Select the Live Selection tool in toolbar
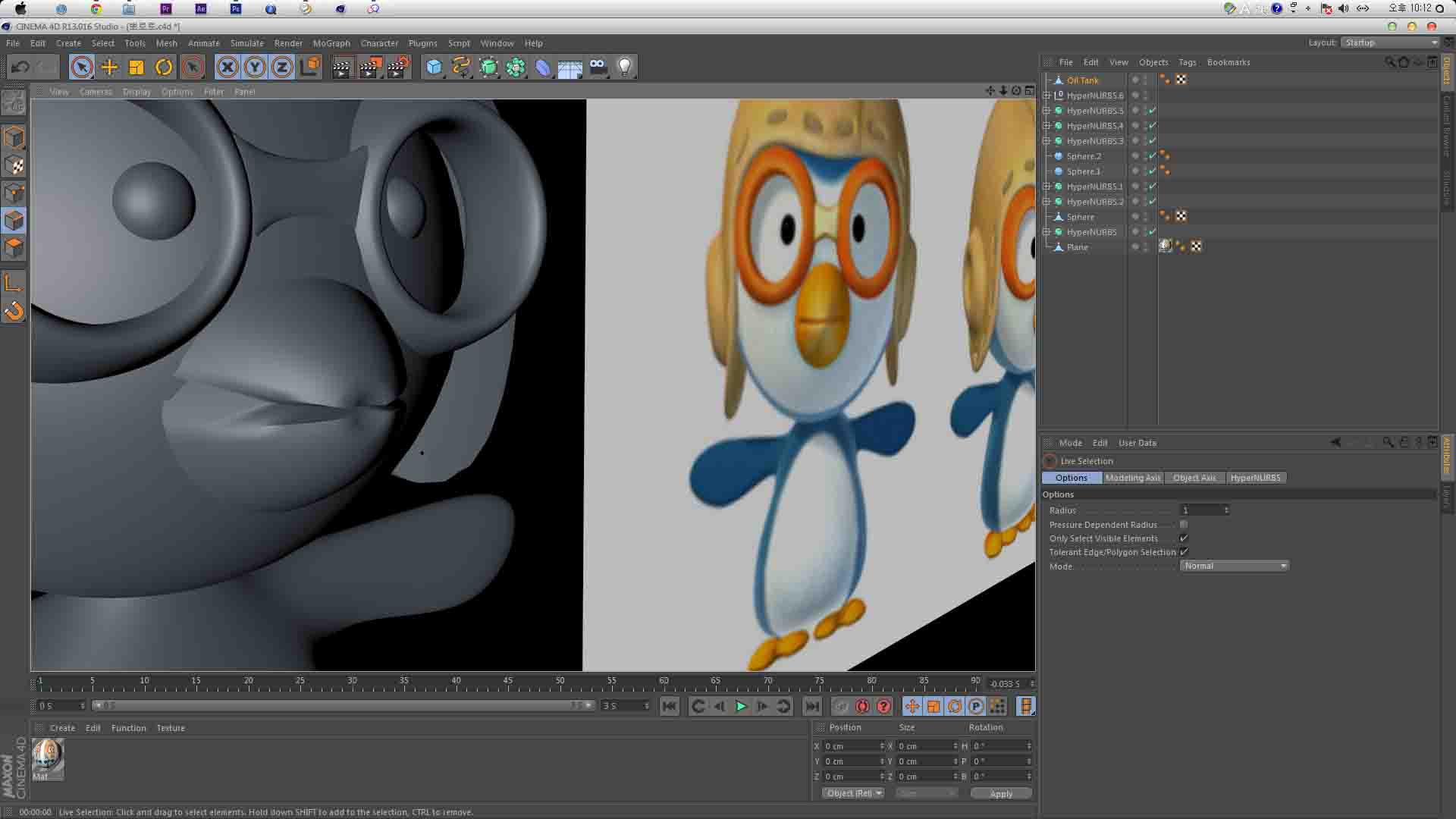1456x819 pixels. (x=82, y=67)
